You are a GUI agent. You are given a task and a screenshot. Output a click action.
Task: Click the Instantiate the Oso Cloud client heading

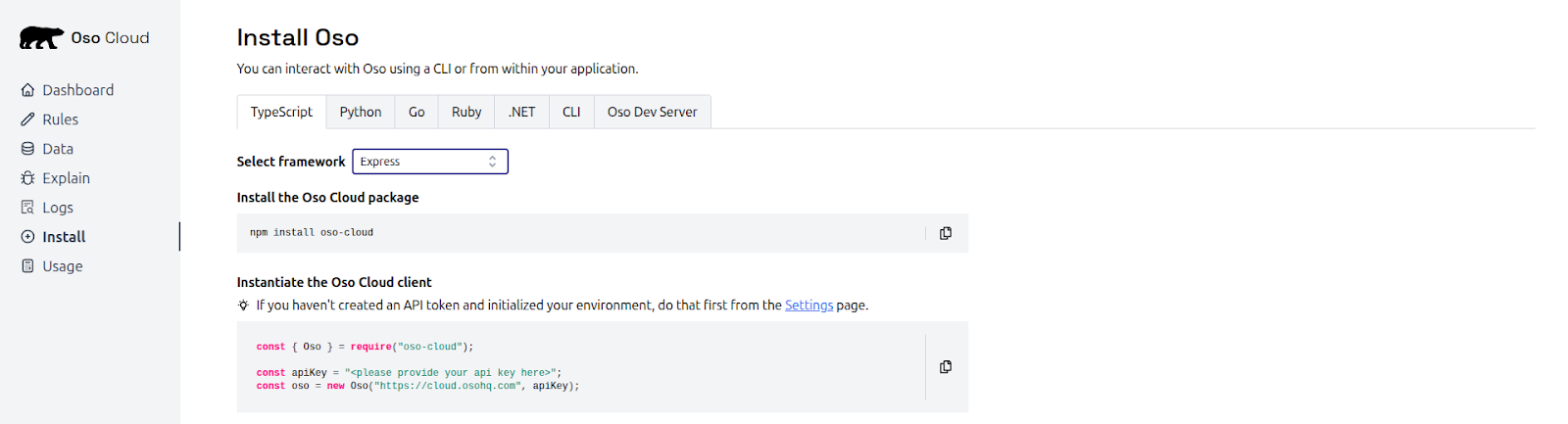[334, 282]
